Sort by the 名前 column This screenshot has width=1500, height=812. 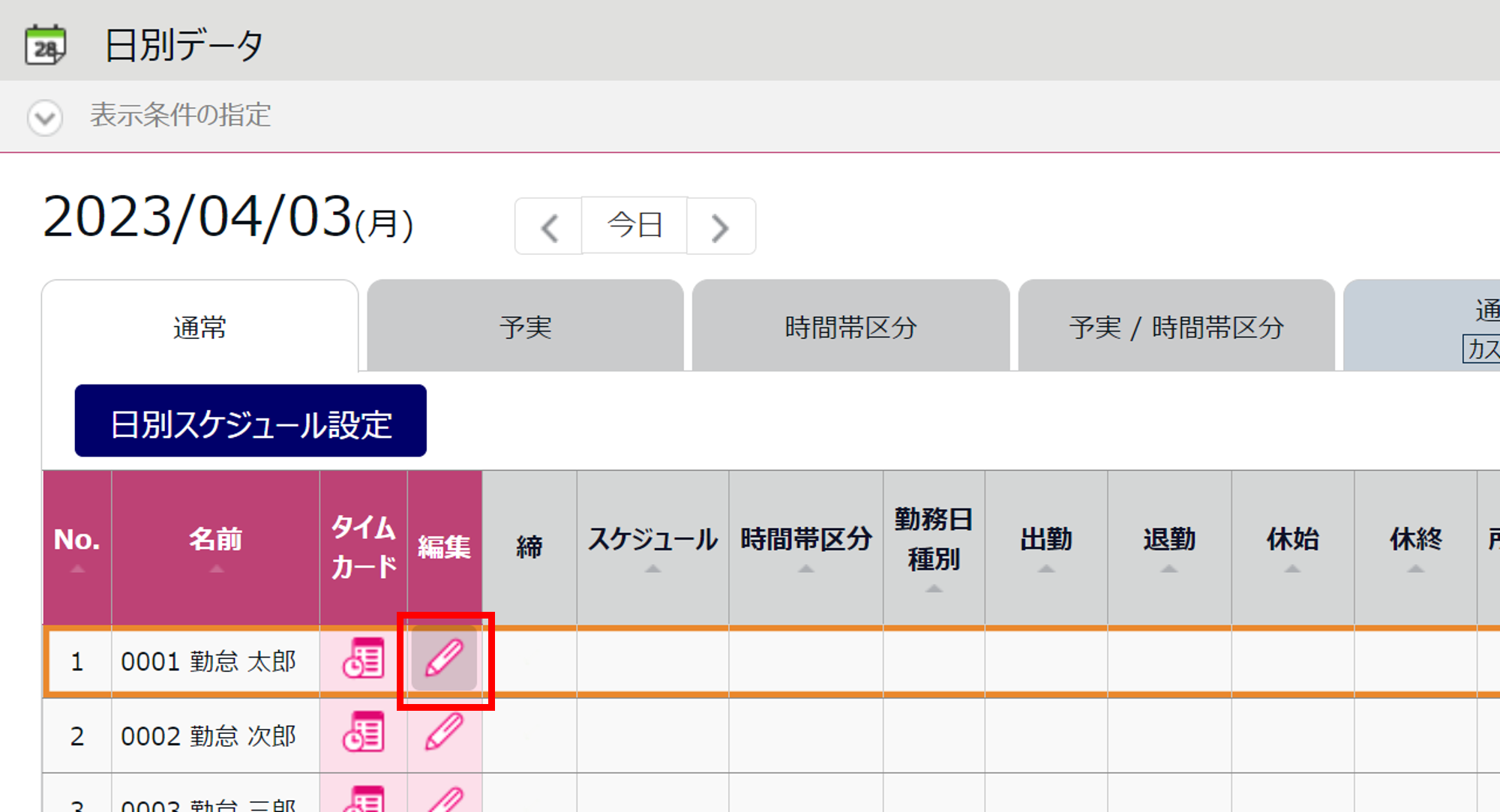pyautogui.click(x=216, y=547)
